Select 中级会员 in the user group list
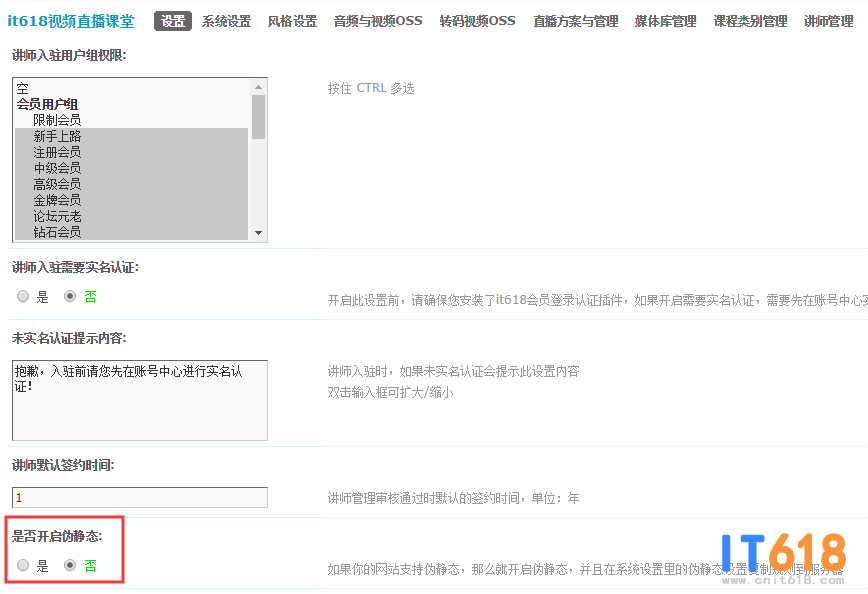This screenshot has width=868, height=594. 131,168
